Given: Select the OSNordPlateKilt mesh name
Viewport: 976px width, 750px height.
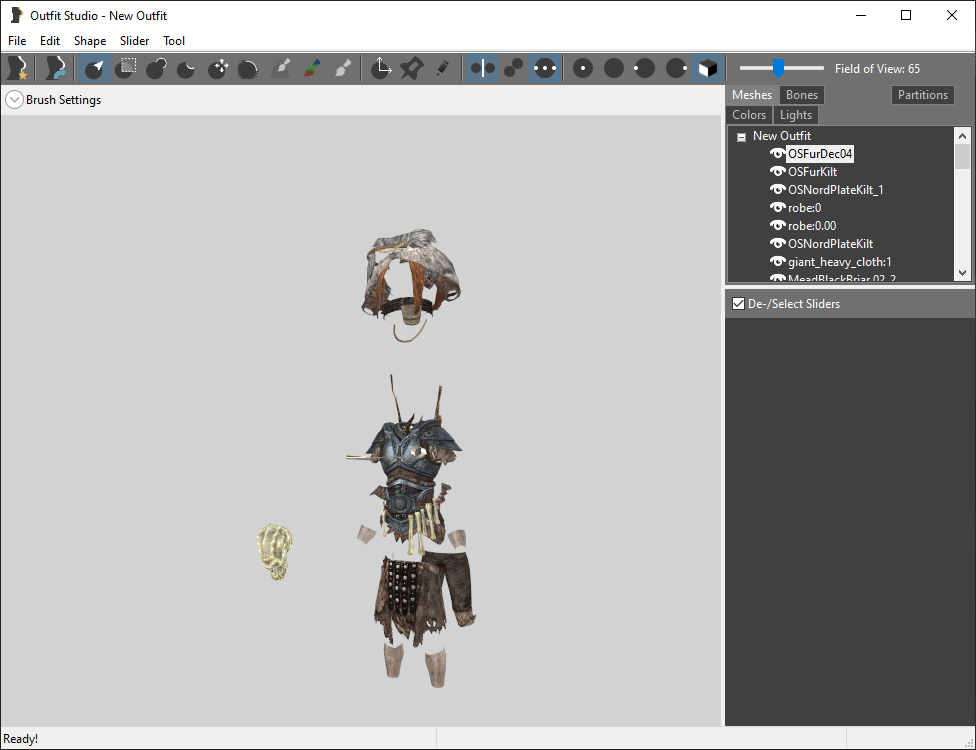Looking at the screenshot, I should tap(830, 244).
